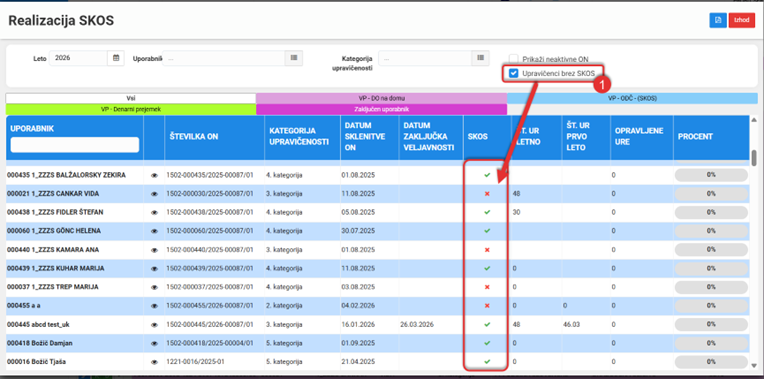This screenshot has width=764, height=379.
Task: View details eye icon for BALŽALORSKY ZEKIRA
Action: click(154, 175)
